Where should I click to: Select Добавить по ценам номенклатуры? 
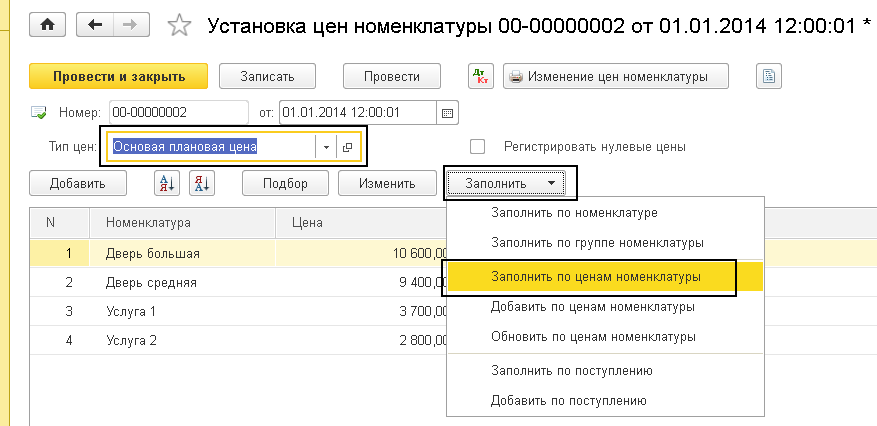(606, 307)
